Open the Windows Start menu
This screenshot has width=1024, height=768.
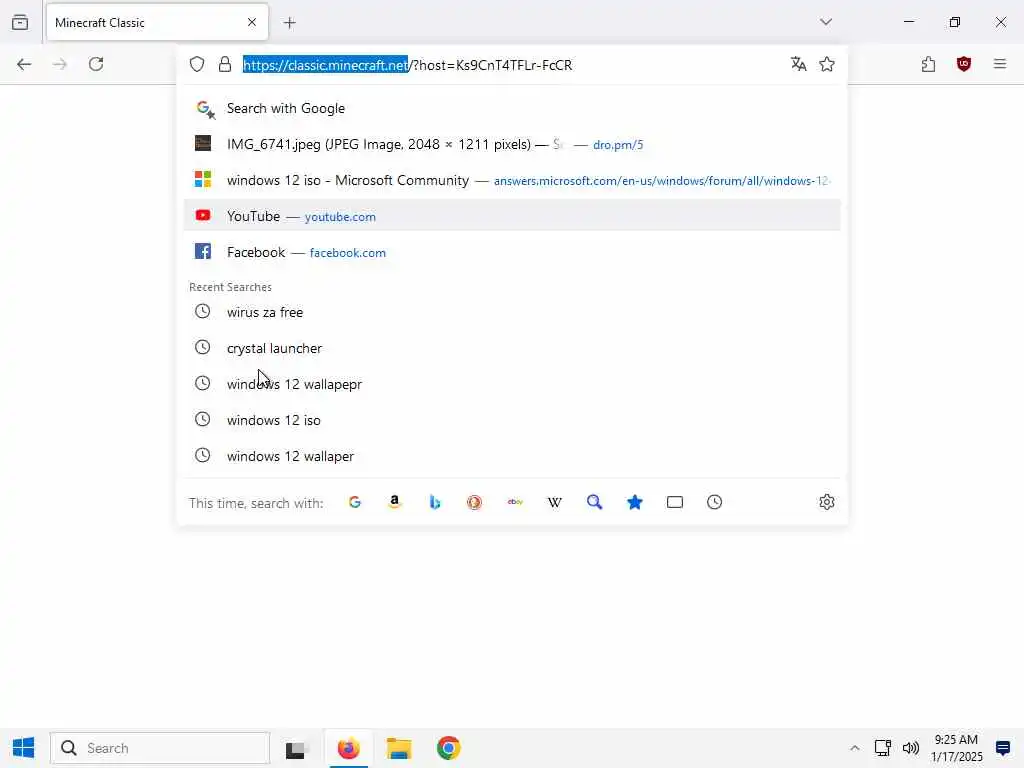pos(24,748)
